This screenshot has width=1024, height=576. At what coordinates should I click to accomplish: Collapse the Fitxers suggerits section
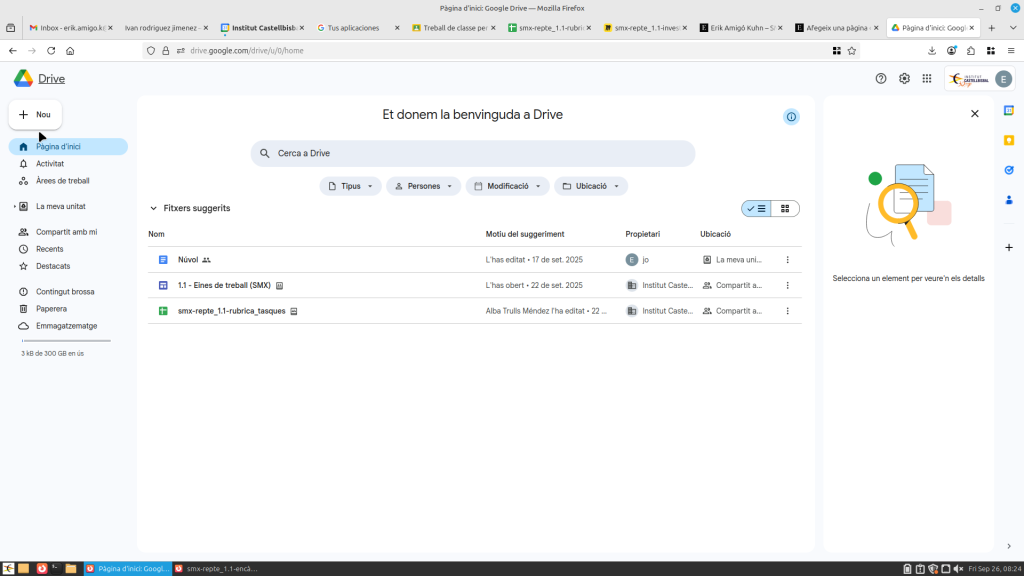tap(153, 209)
